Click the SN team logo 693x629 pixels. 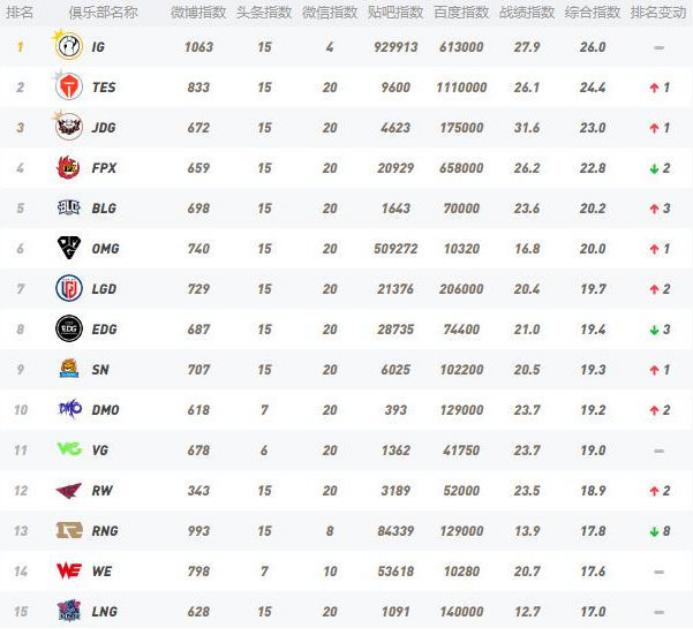click(x=69, y=369)
